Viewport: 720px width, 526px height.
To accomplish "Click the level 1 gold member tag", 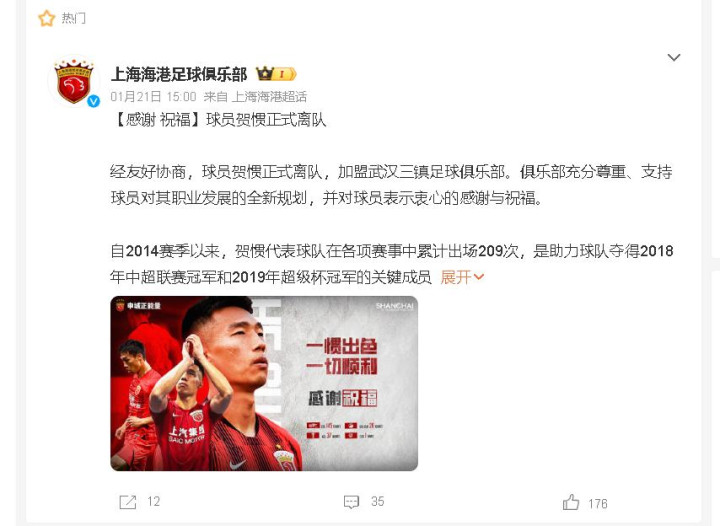I will 285,74.
